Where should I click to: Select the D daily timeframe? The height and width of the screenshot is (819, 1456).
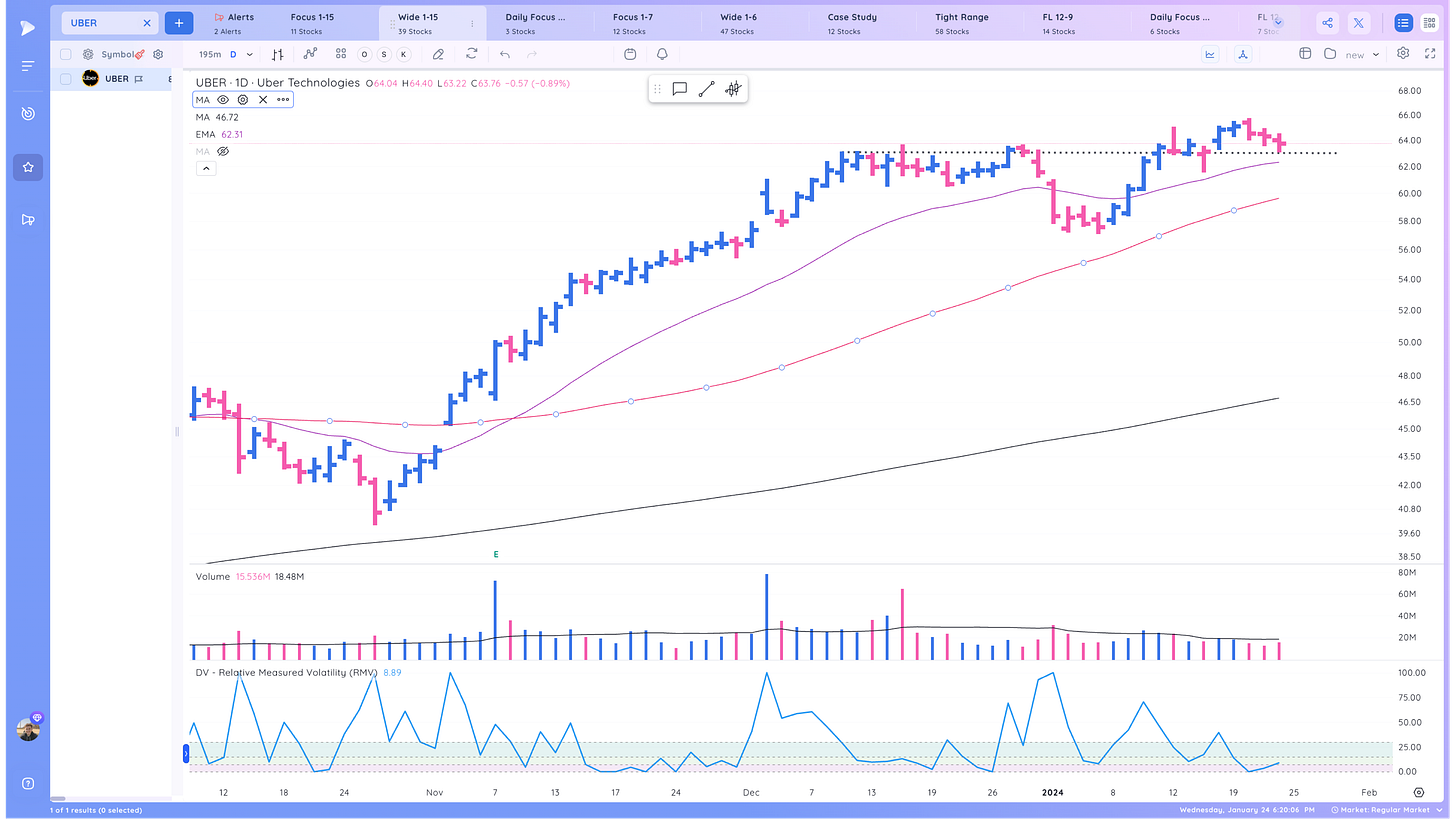[x=233, y=54]
